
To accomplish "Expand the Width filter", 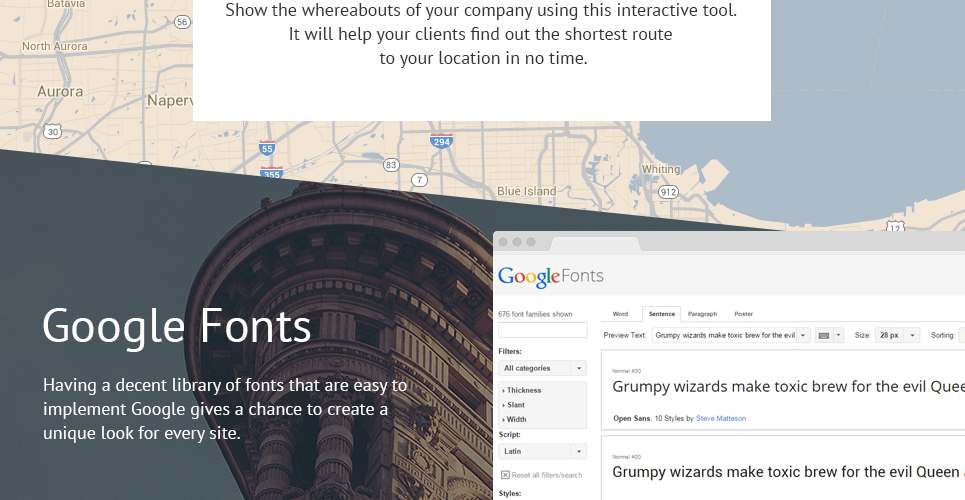I will [x=515, y=419].
